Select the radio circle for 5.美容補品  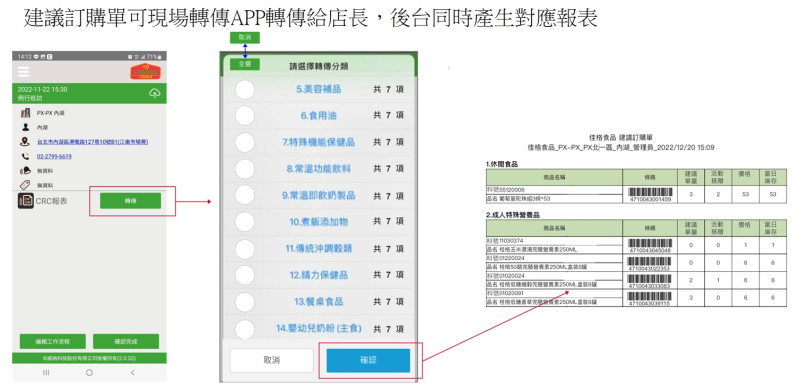coord(245,90)
